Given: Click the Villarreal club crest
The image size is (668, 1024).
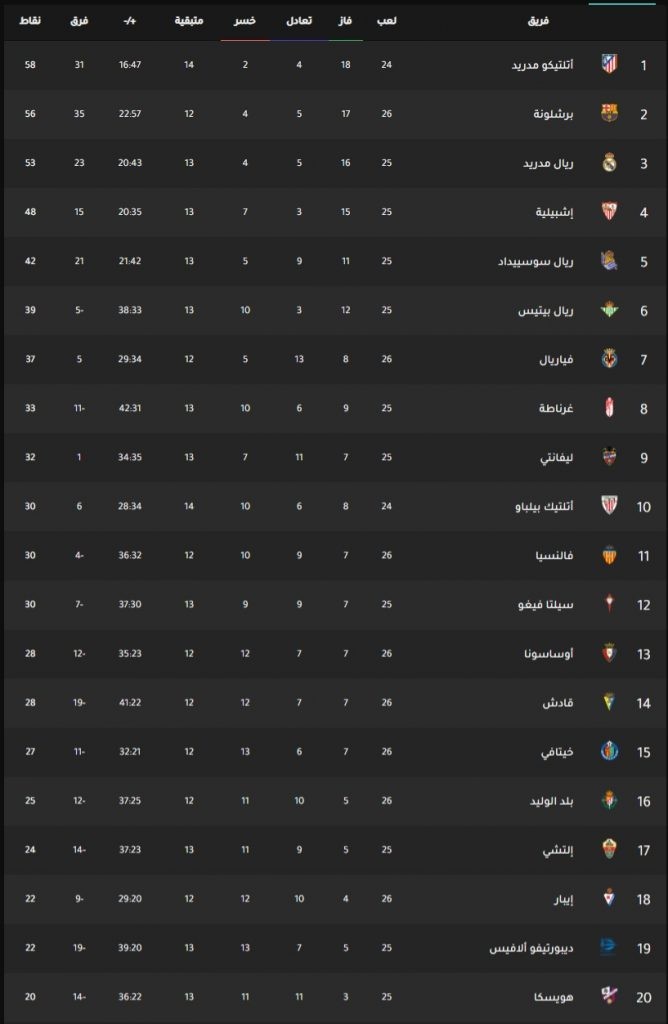Looking at the screenshot, I should (609, 359).
